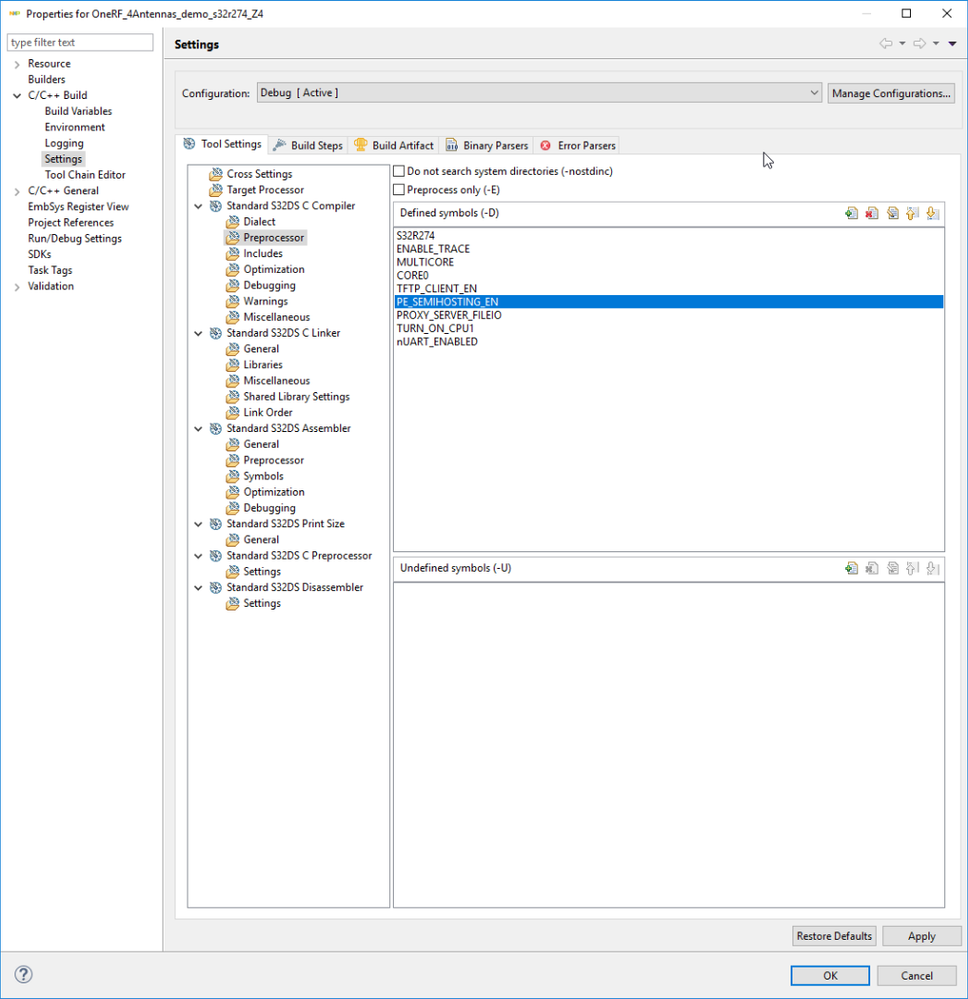Collapse Standard S32DS C Preprocessor
This screenshot has height=999, width=968.
tap(198, 556)
